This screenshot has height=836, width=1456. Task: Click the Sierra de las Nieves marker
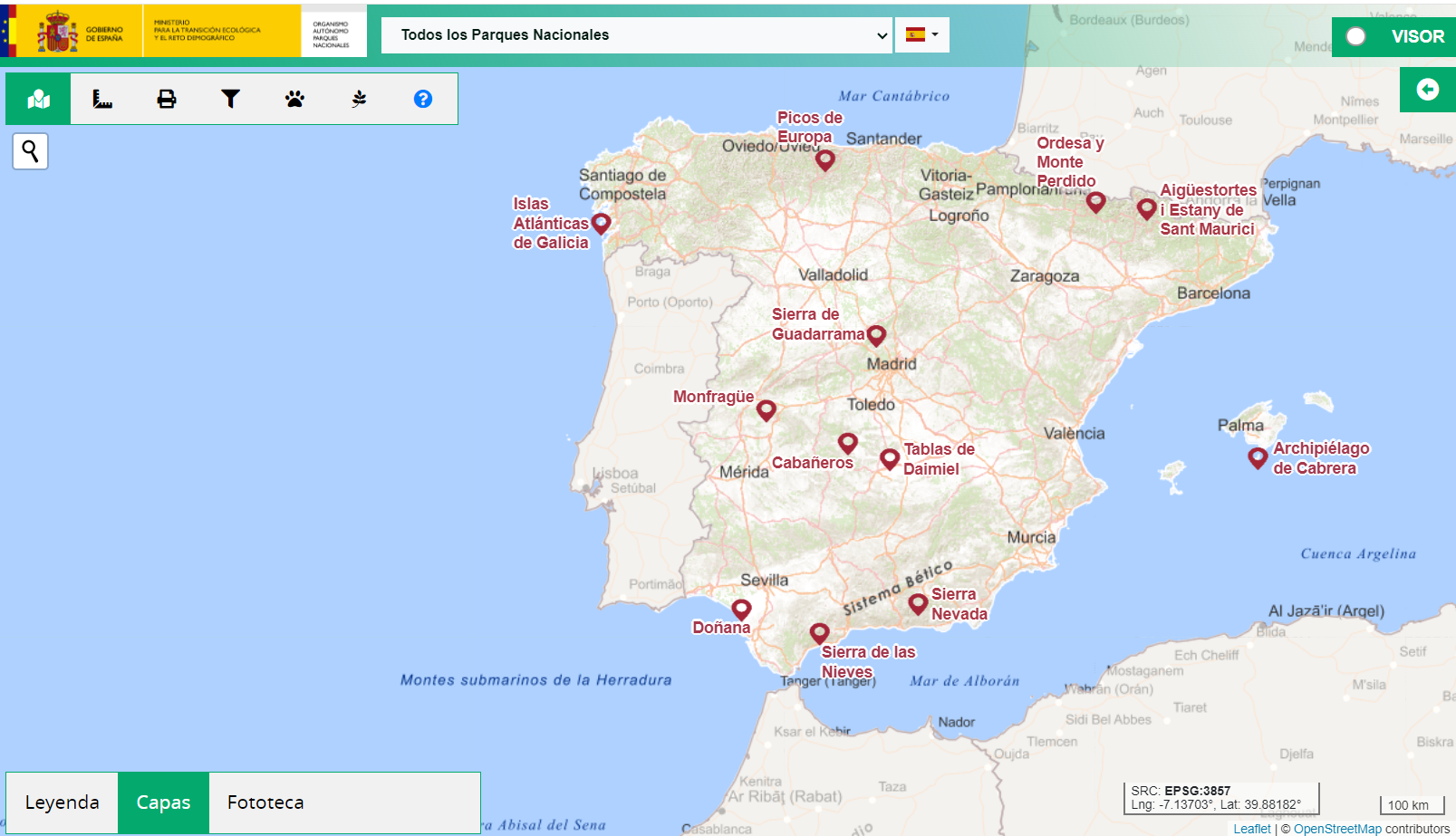pyautogui.click(x=819, y=633)
